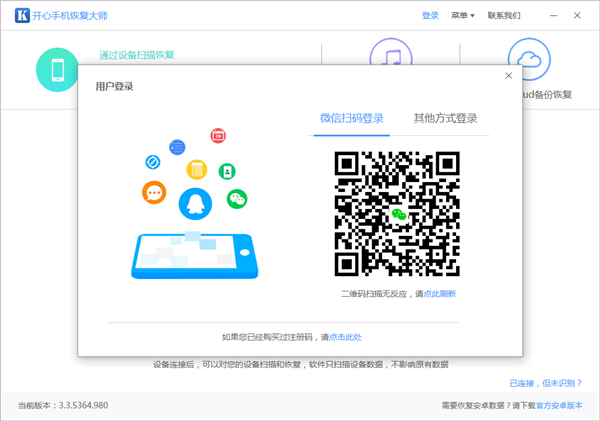Refresh QR code via 点此刷新 link

pyautogui.click(x=440, y=294)
